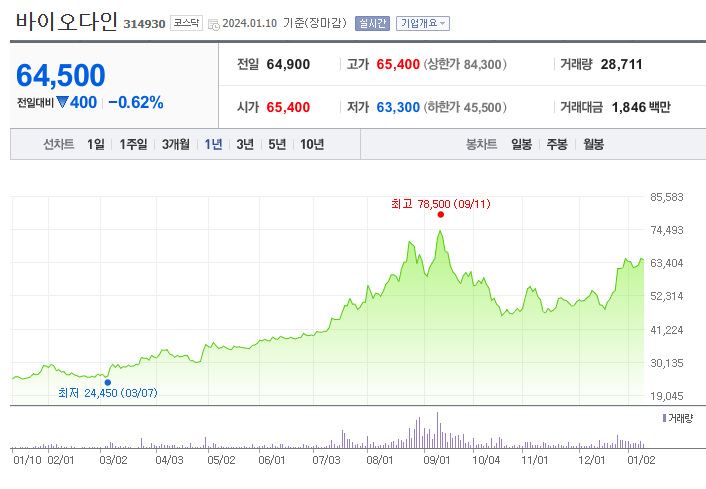Click the low price value 63,300
This screenshot has height=489, width=706.
(398, 107)
